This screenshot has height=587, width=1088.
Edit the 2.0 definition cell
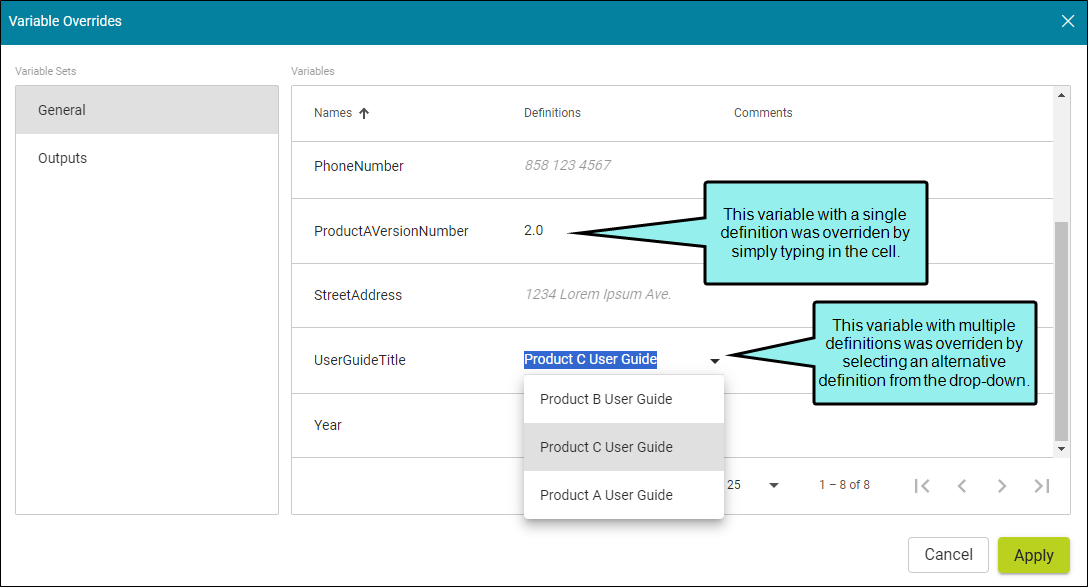click(x=534, y=230)
